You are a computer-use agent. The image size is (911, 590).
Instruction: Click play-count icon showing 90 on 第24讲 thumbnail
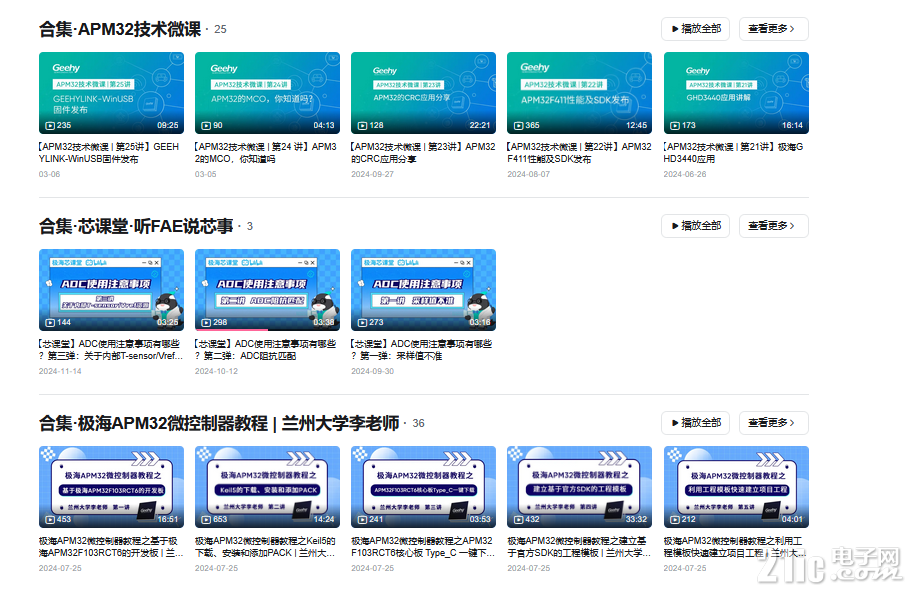tap(206, 126)
